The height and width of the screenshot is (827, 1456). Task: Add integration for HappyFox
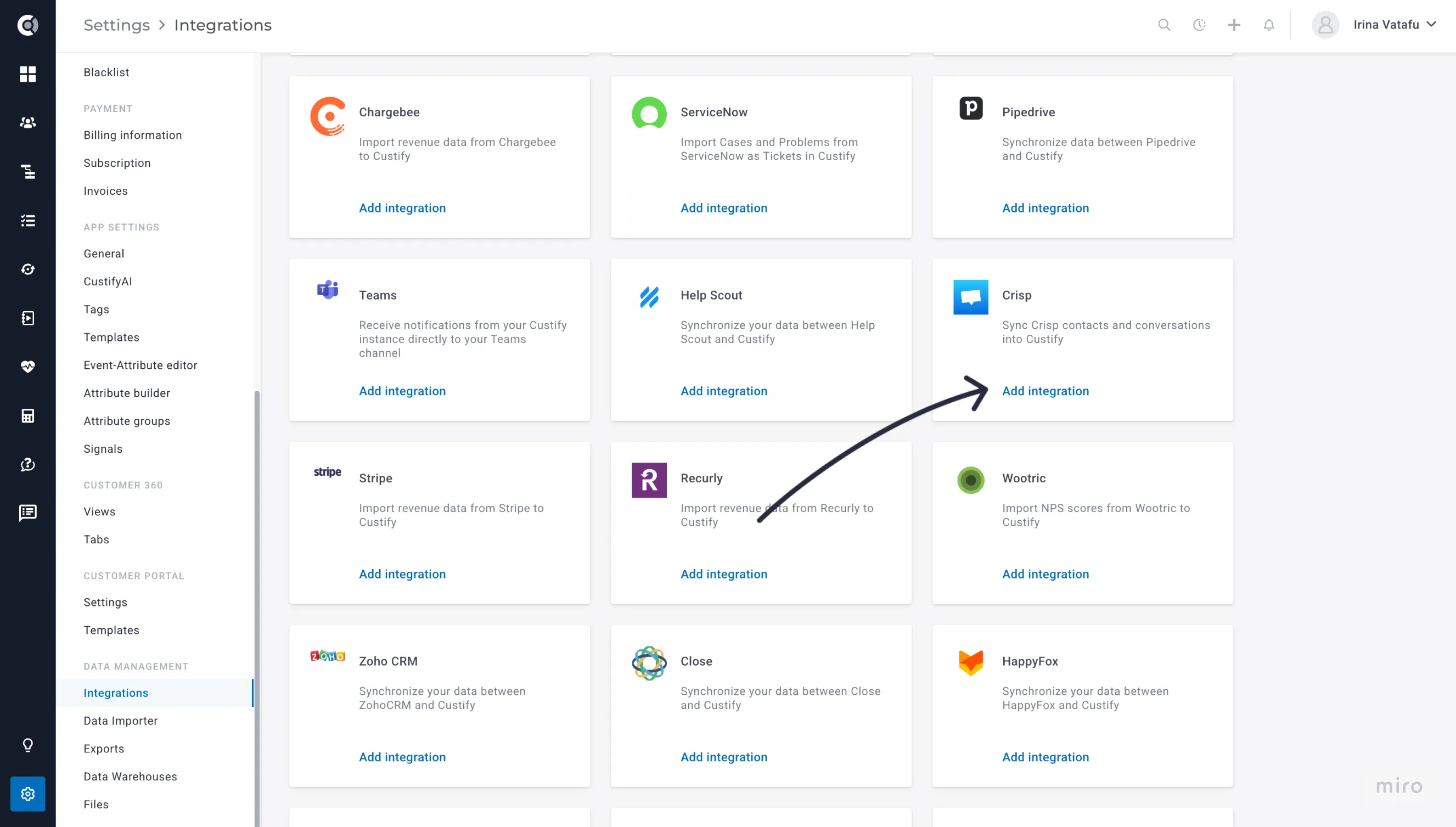(1045, 757)
